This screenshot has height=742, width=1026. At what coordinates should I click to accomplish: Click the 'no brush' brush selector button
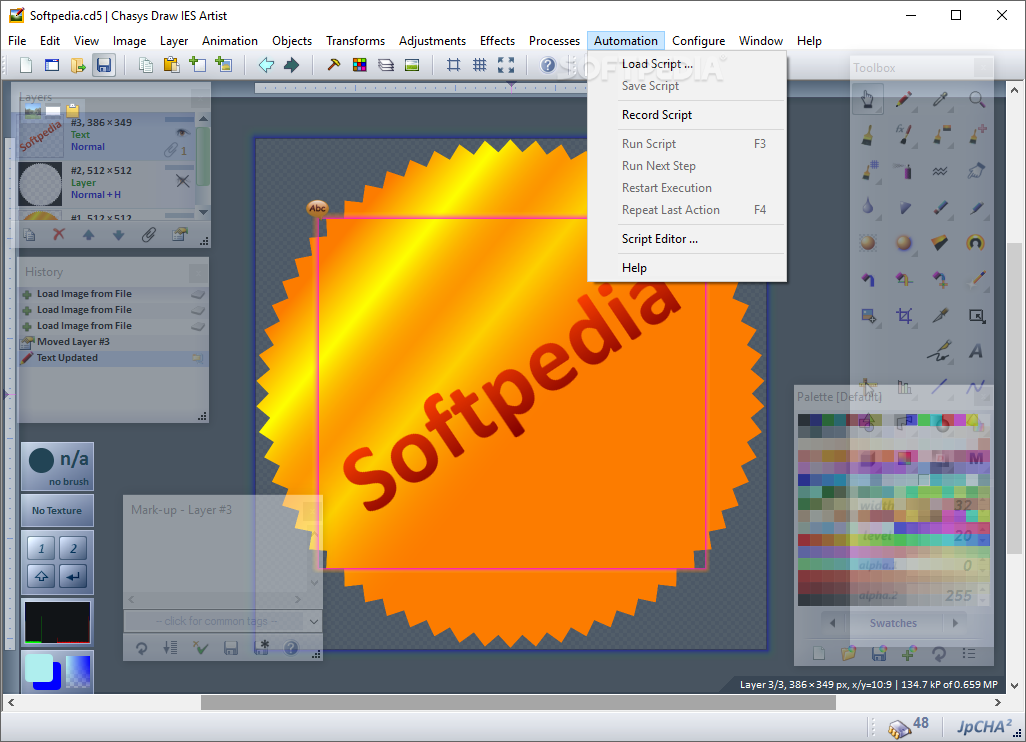[58, 467]
